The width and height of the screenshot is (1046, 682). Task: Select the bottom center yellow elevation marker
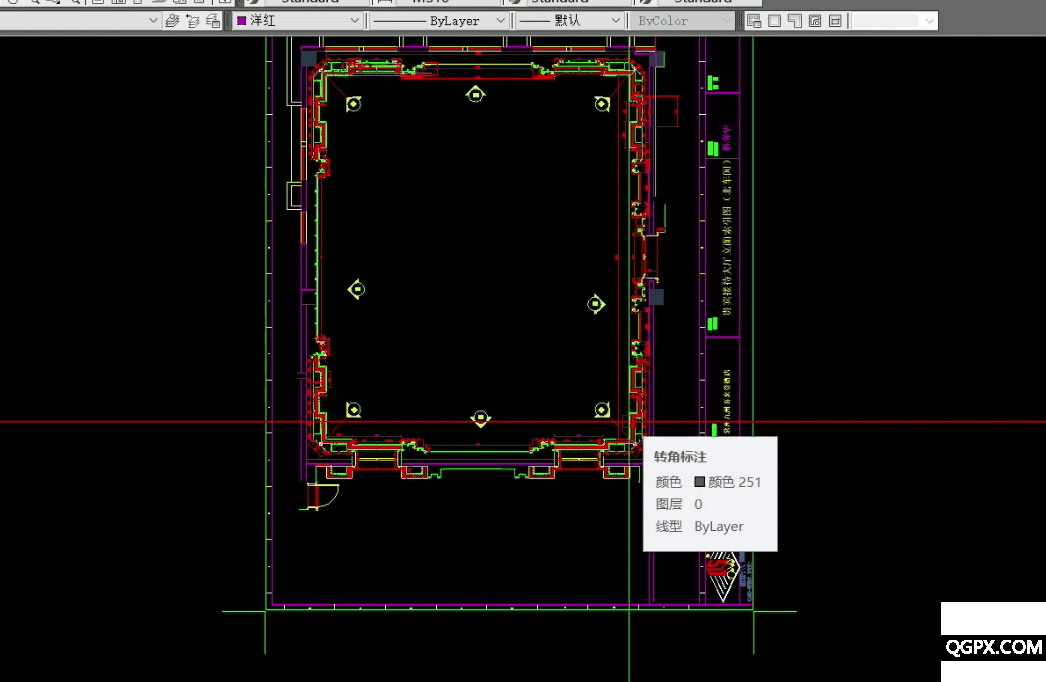[481, 417]
